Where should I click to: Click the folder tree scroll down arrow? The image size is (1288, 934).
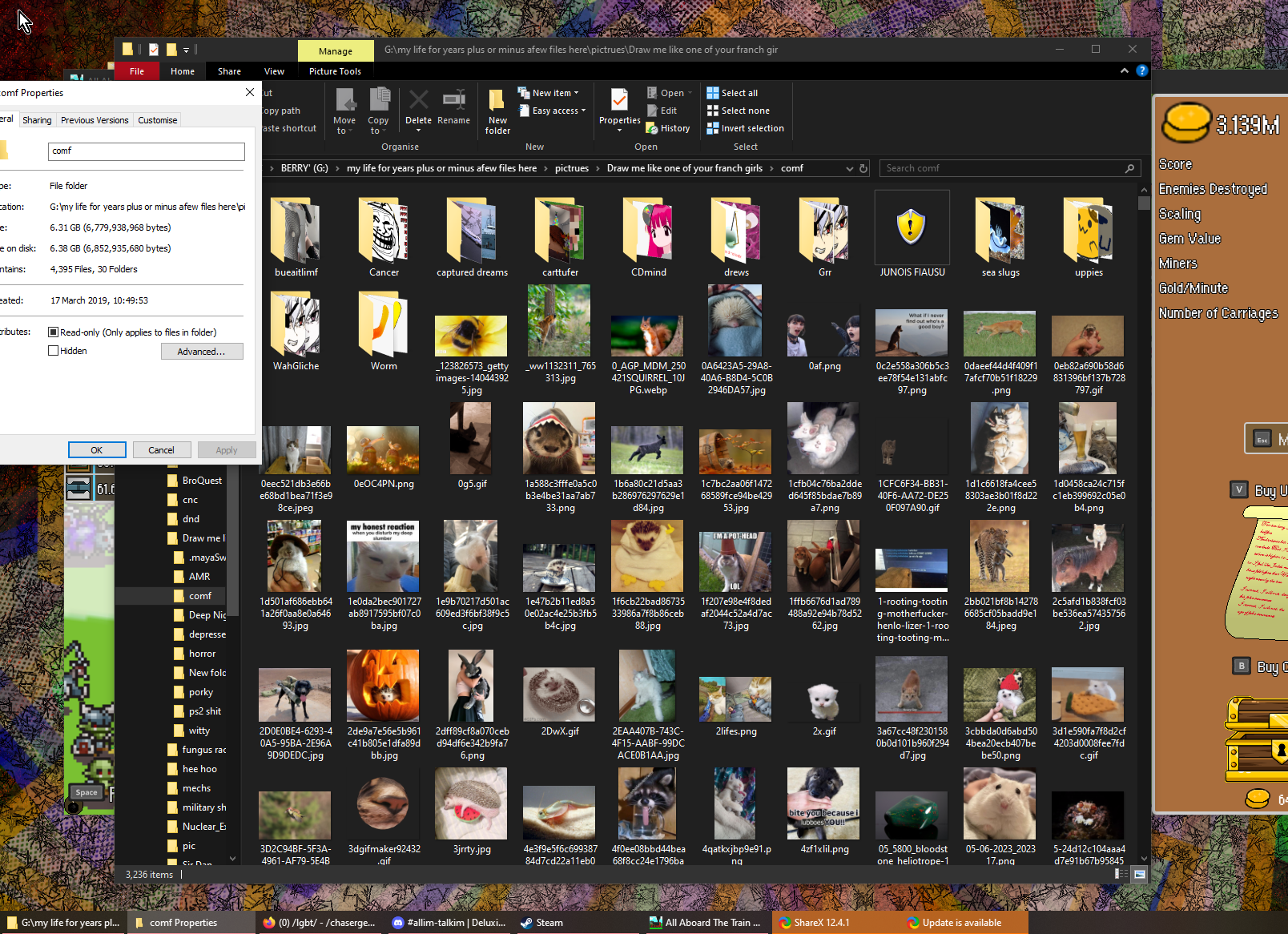point(233,859)
